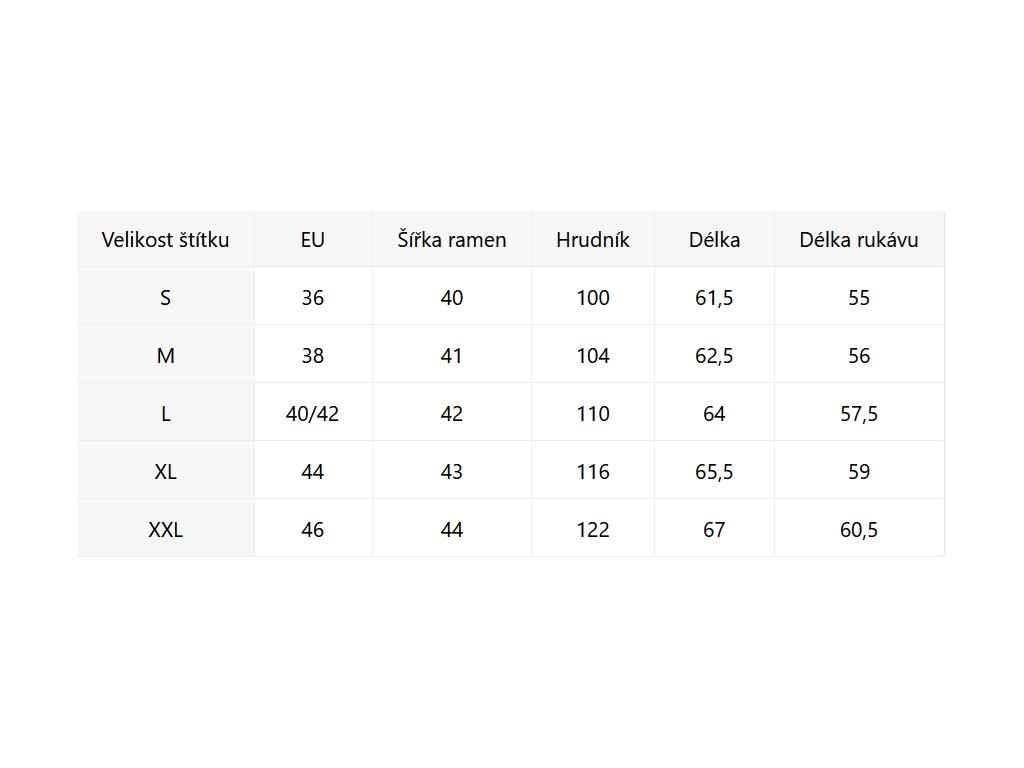Select sleeve length '60,5' for XXL
1024x768 pixels.
[x=859, y=530]
